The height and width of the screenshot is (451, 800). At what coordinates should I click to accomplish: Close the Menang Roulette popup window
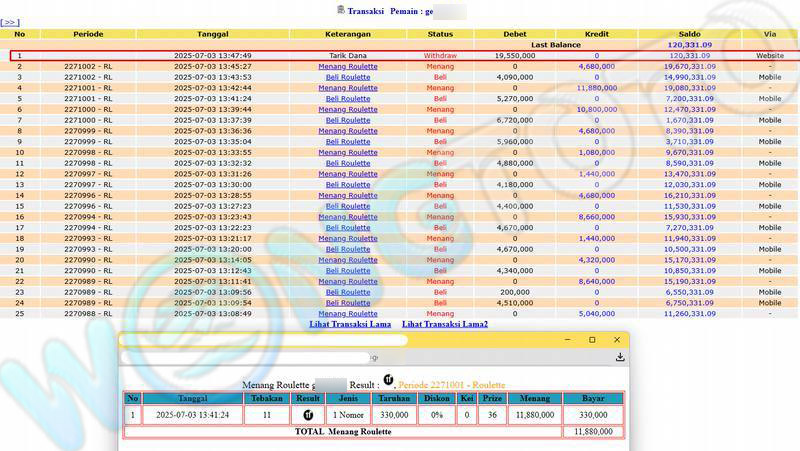[x=617, y=340]
